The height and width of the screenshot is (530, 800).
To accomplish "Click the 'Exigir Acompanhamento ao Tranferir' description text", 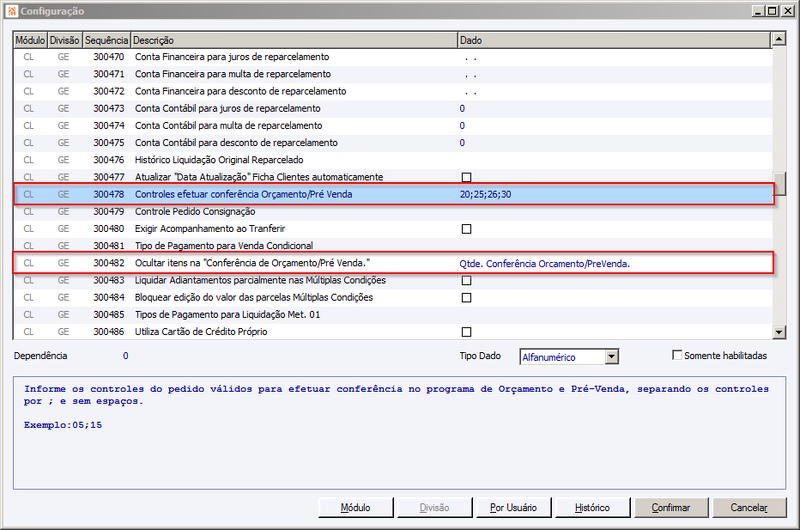I will 210,229.
